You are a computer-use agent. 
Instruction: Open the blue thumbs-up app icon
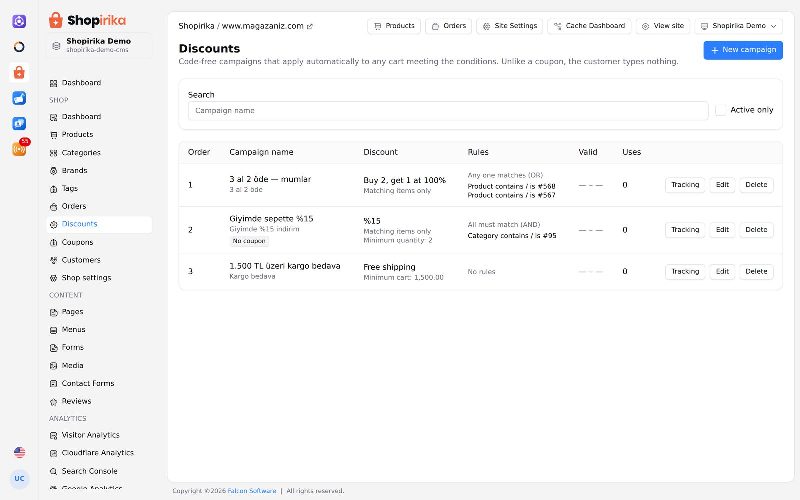tap(19, 98)
